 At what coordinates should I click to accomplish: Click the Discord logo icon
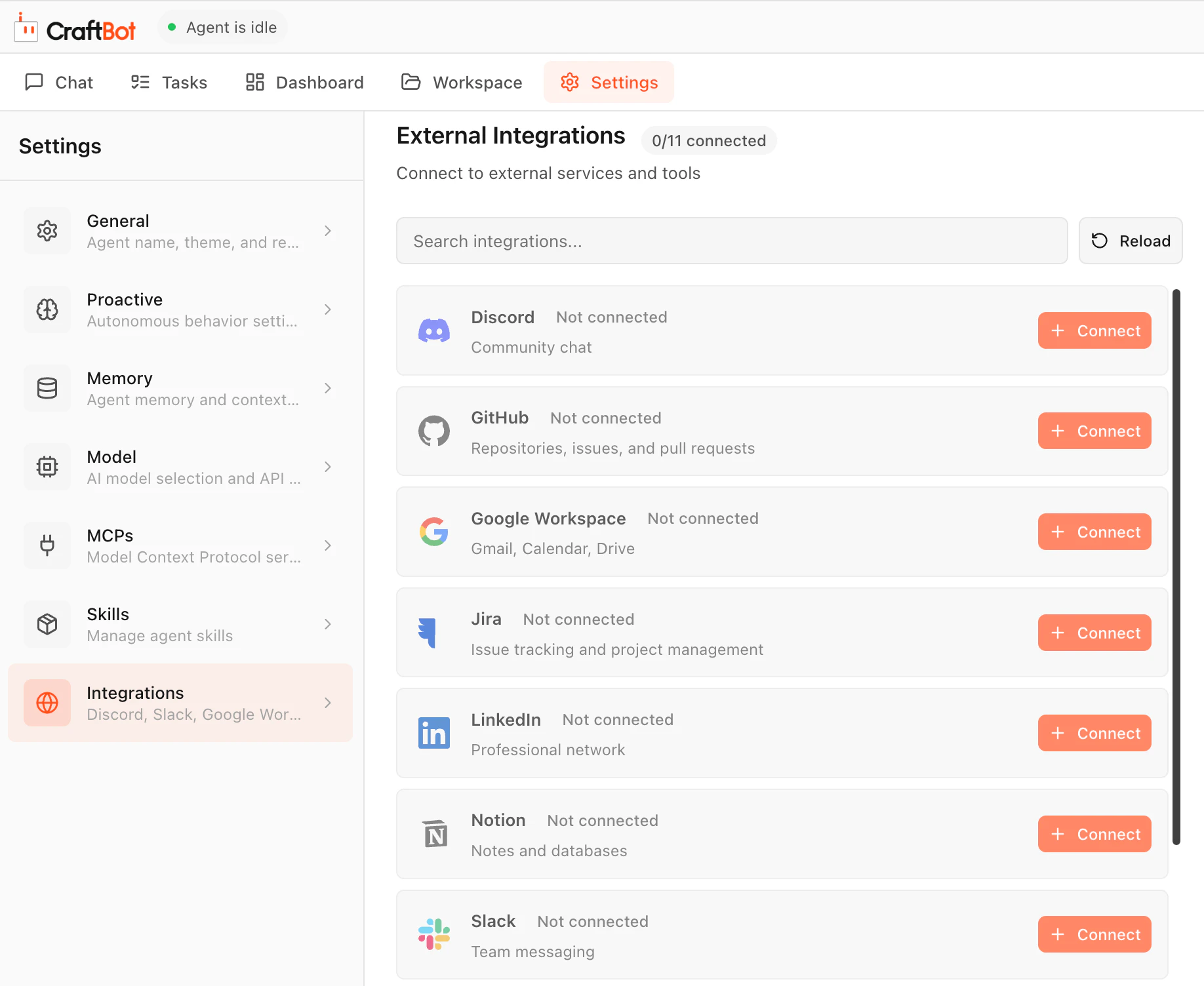tap(434, 331)
